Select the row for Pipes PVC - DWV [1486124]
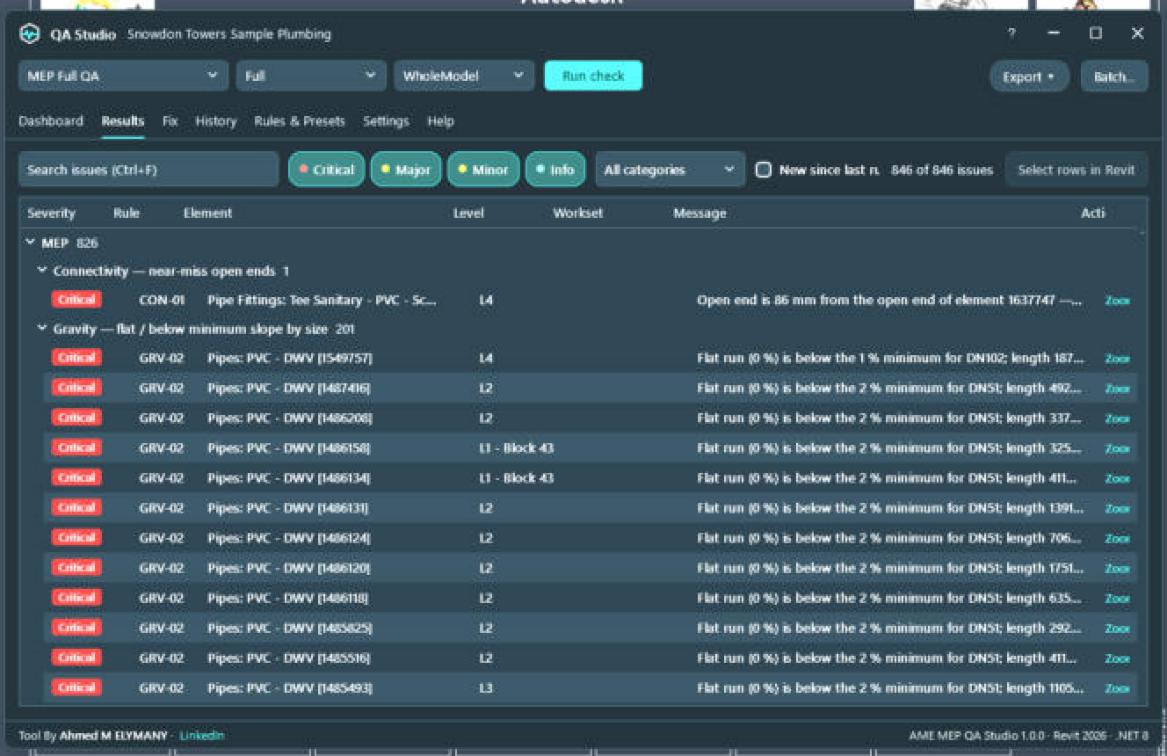The width and height of the screenshot is (1167, 756). (591, 538)
